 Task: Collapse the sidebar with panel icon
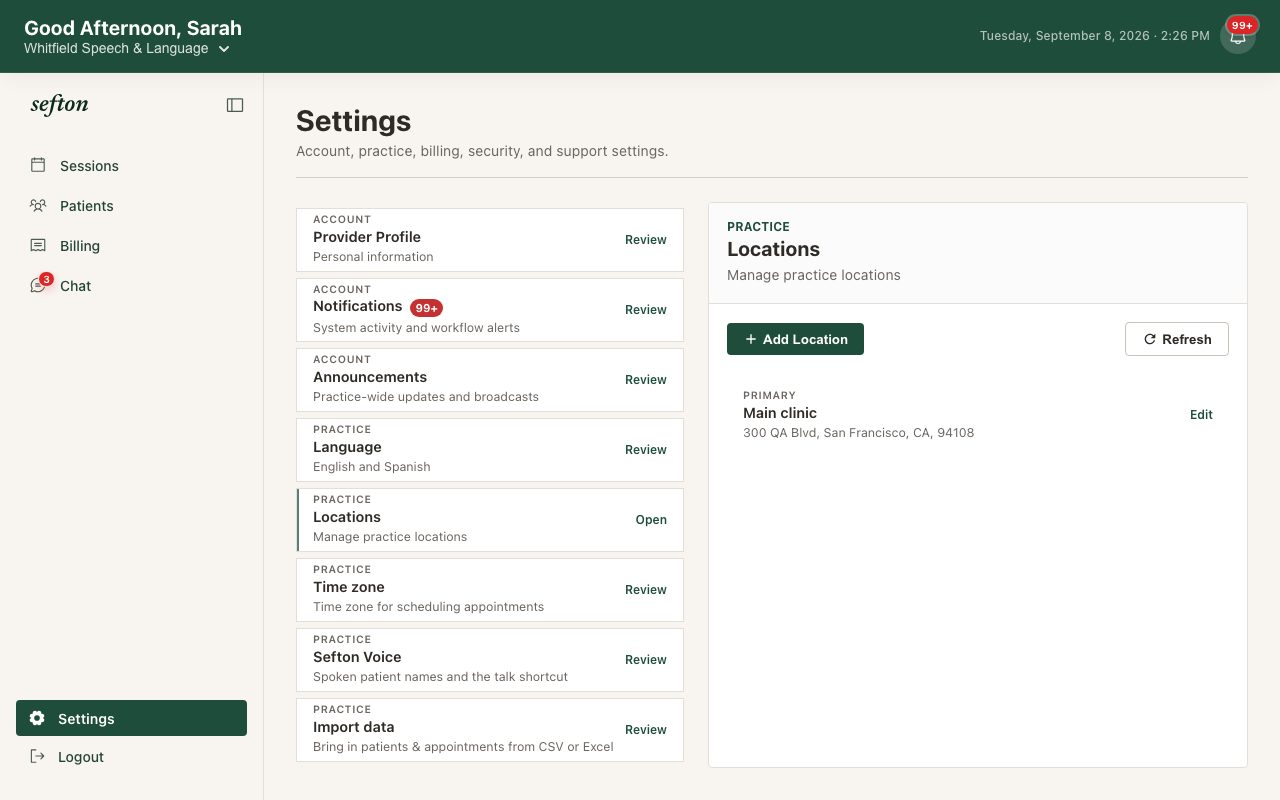[x=235, y=105]
